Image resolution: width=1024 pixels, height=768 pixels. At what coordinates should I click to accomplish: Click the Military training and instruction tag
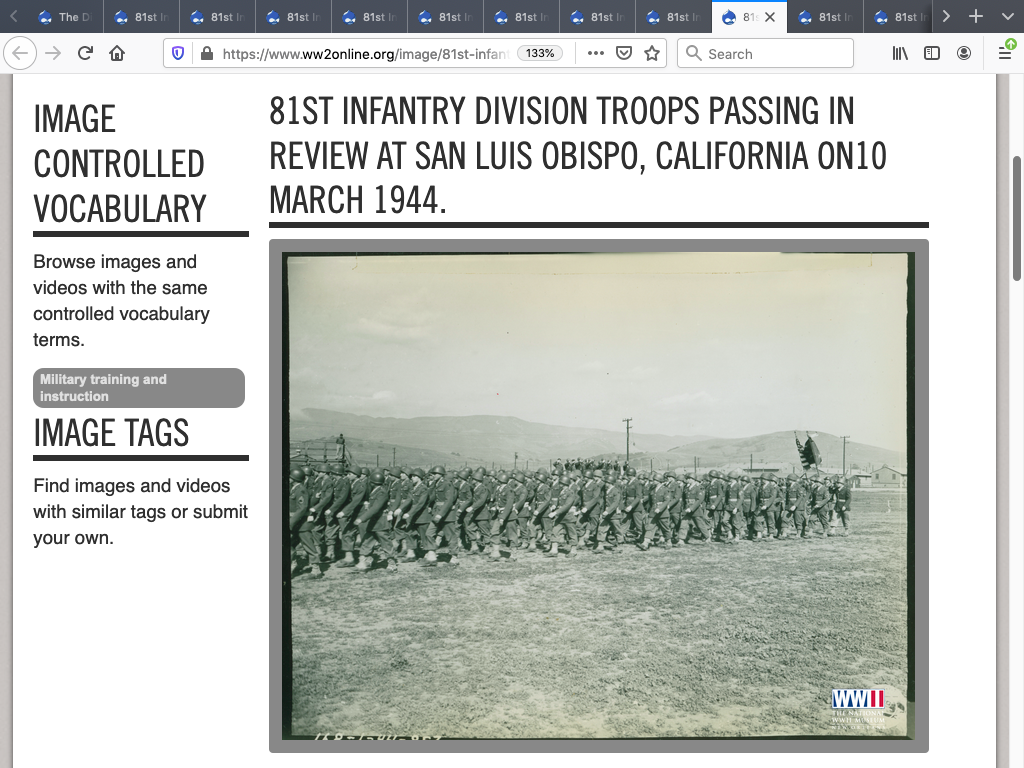pyautogui.click(x=139, y=388)
